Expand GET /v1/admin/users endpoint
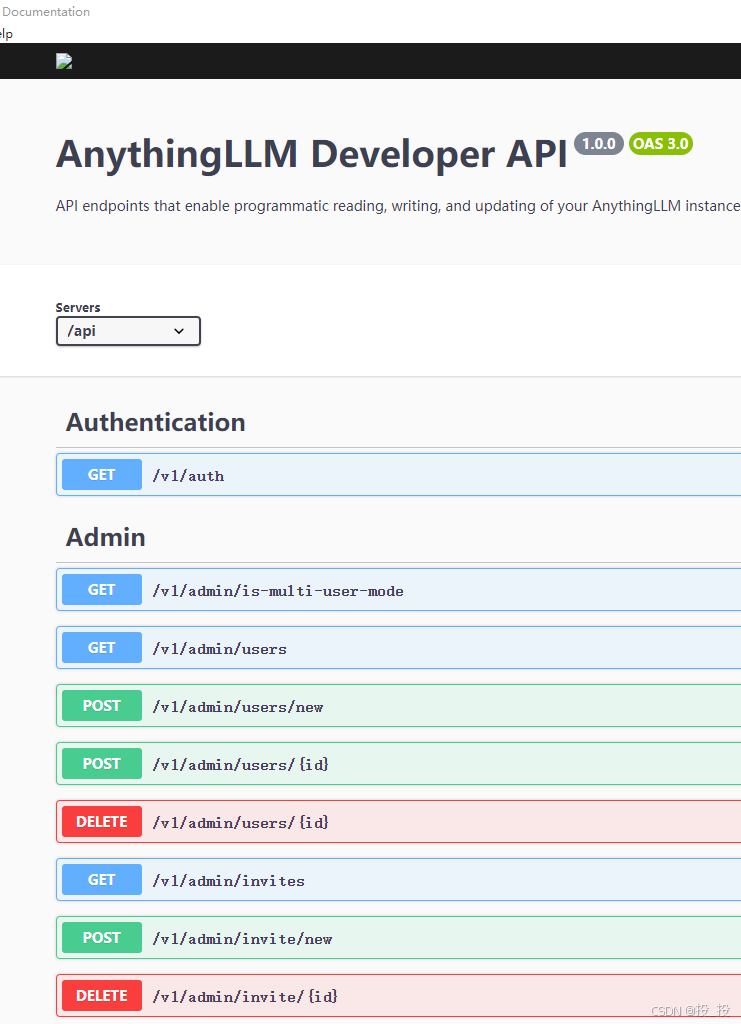The width and height of the screenshot is (741, 1024). point(398,648)
